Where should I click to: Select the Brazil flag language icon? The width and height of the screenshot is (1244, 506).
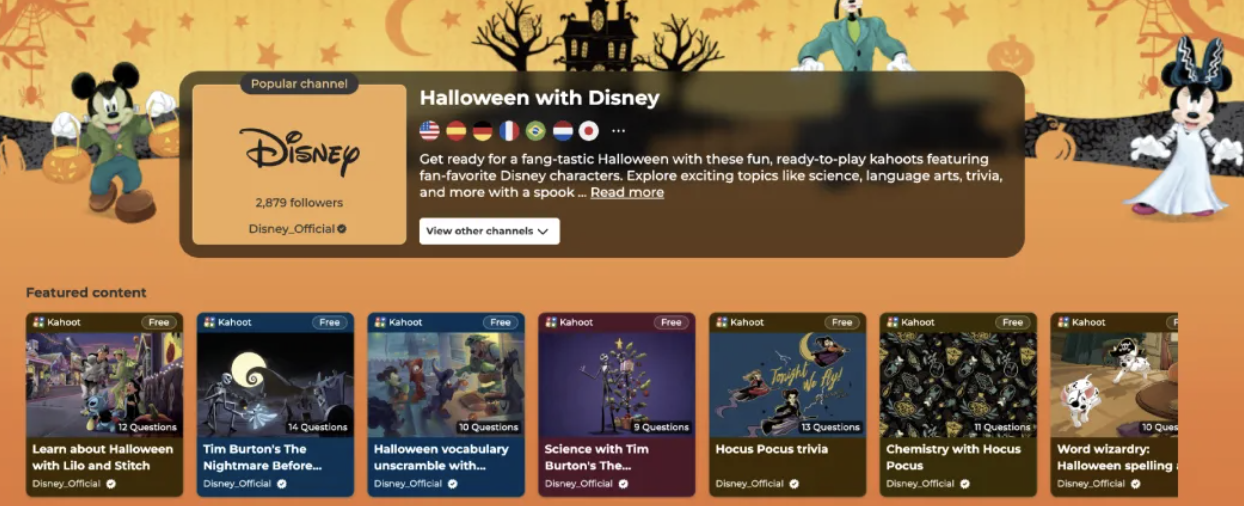pos(536,131)
